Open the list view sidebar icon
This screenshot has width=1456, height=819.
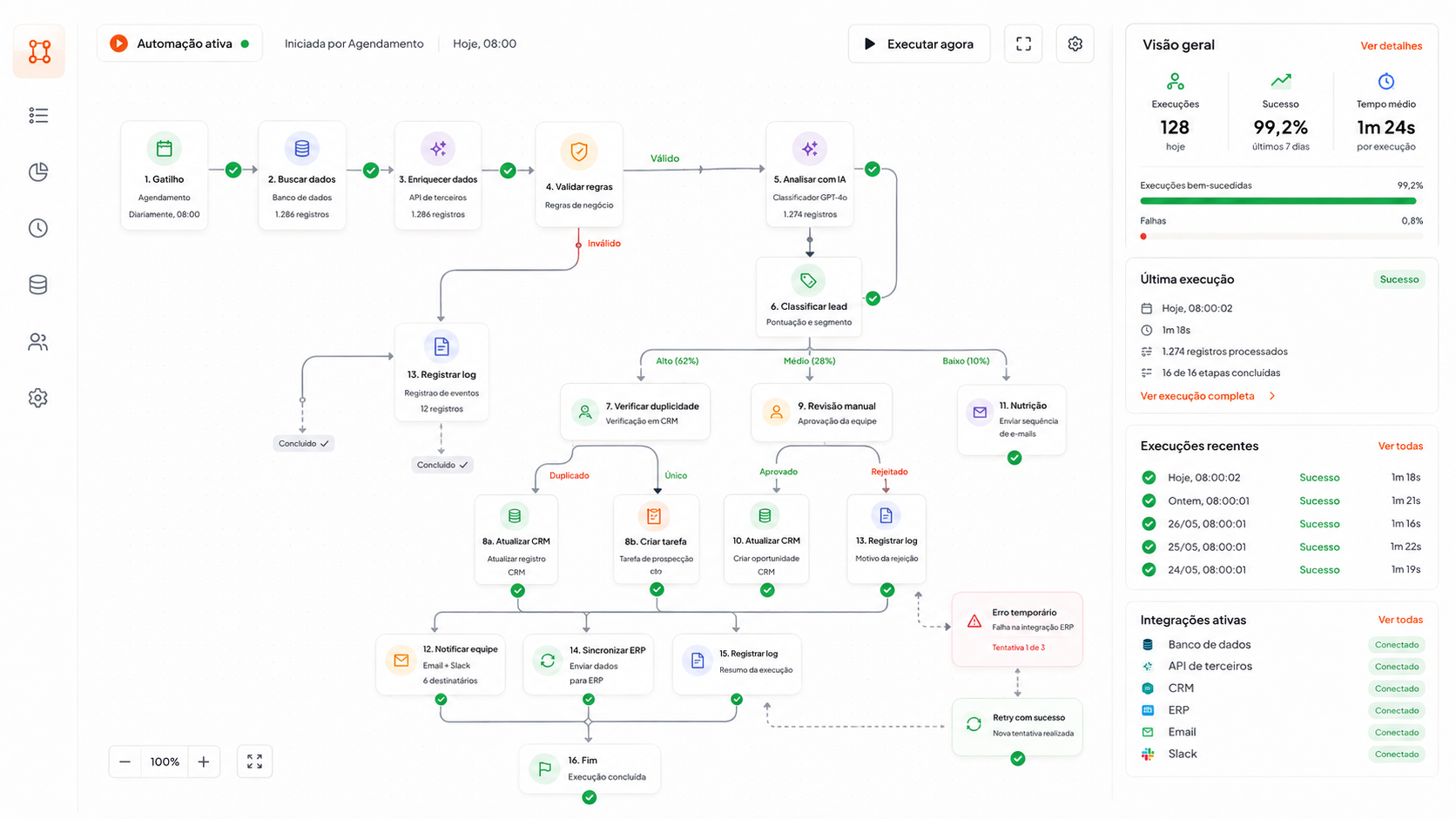pos(38,116)
